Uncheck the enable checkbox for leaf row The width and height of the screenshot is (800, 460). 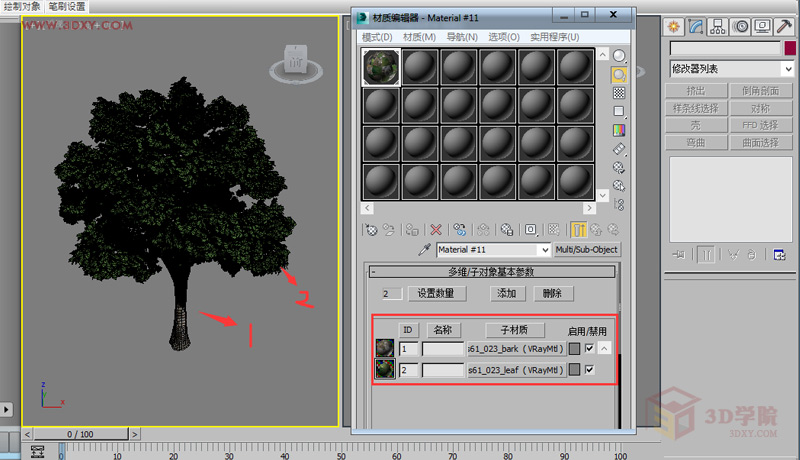point(590,369)
